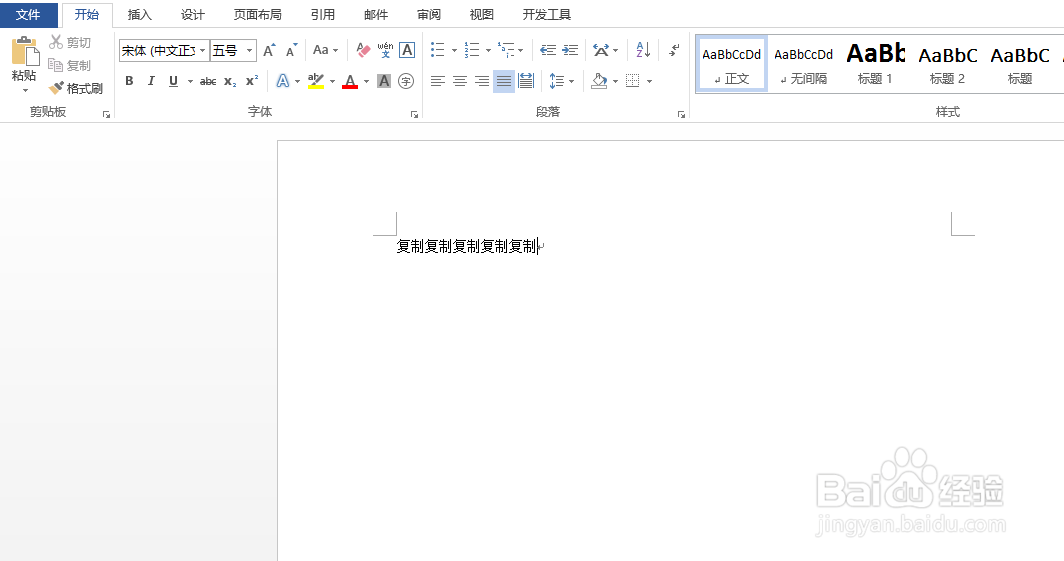Open the underline style dropdown arrow
This screenshot has width=1064, height=561.
pos(190,81)
